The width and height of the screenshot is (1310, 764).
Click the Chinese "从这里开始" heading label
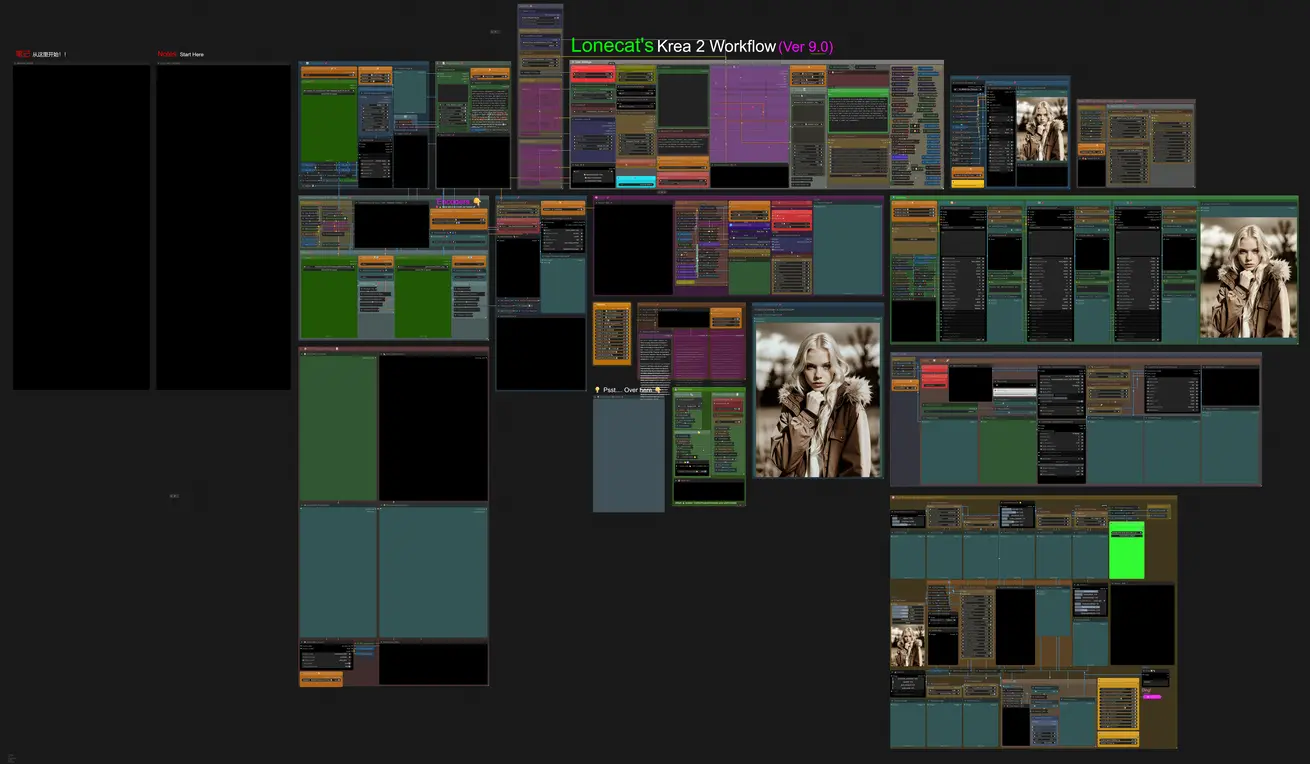click(x=48, y=54)
